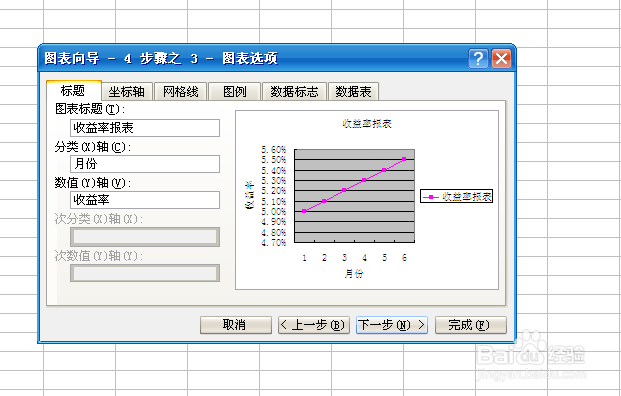Viewport: 621px width, 396px height.
Task: Switch to the 标题 tab
Action: tap(73, 91)
